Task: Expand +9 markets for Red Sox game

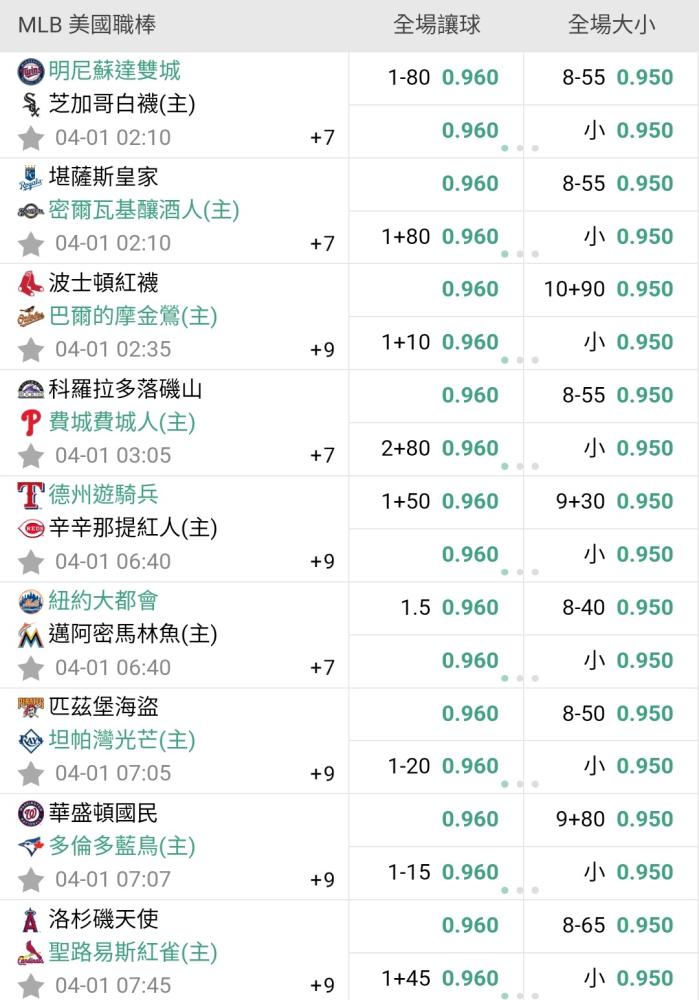Action: (322, 349)
